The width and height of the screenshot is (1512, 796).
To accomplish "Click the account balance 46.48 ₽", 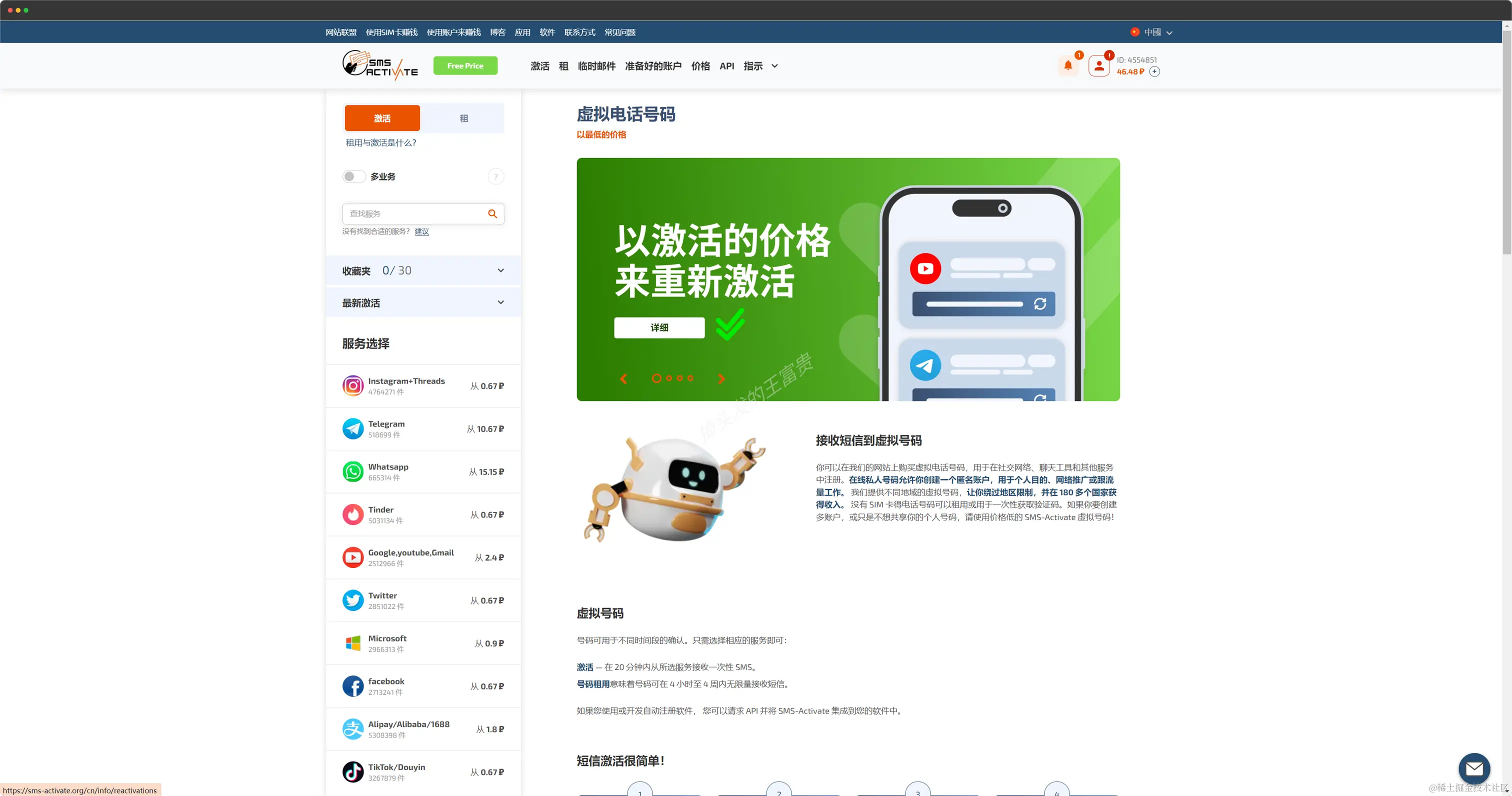I will [1130, 71].
